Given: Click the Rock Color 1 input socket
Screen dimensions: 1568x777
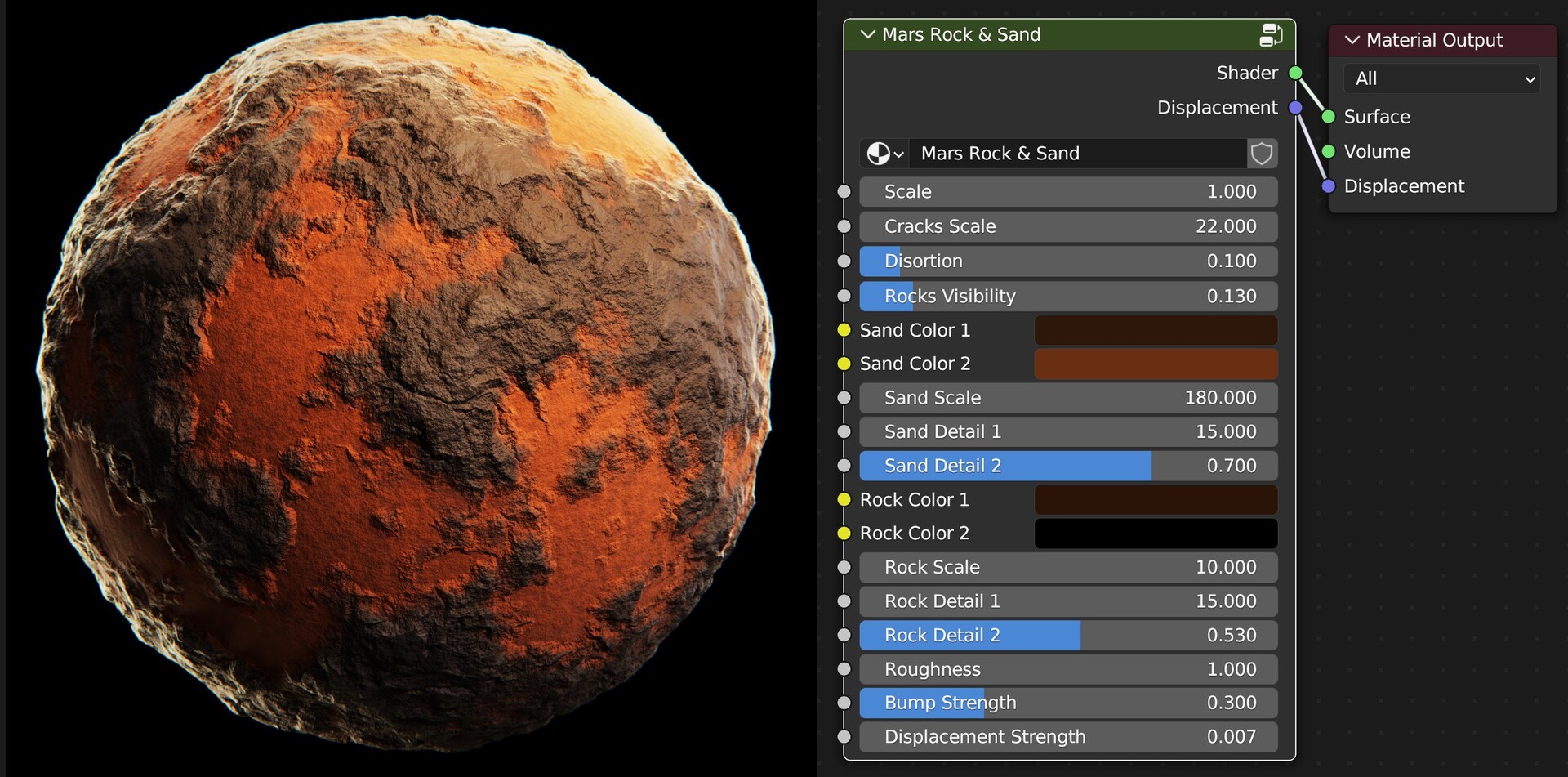Looking at the screenshot, I should (844, 499).
